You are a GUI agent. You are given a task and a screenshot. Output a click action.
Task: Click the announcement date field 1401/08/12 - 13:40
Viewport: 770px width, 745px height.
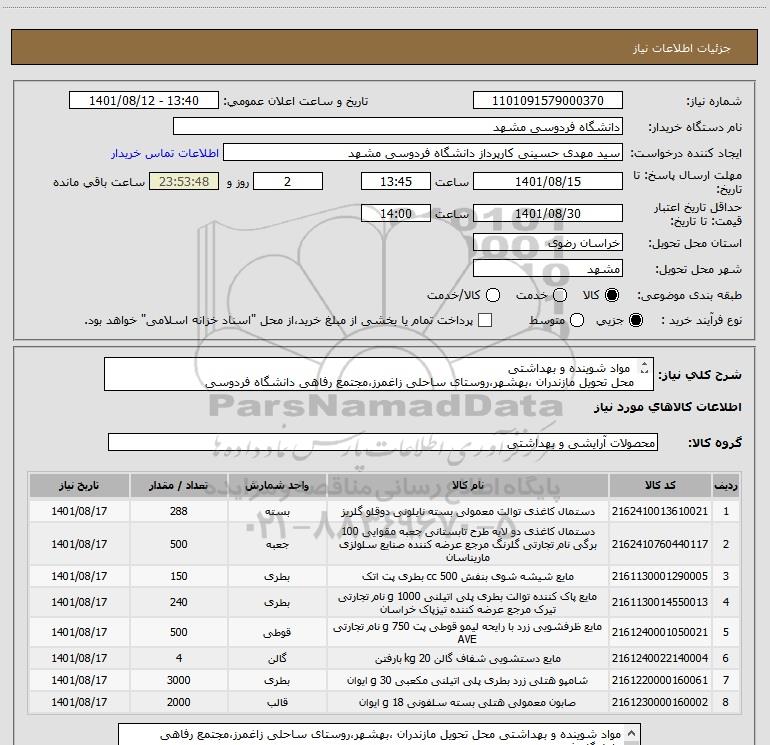pyautogui.click(x=144, y=101)
